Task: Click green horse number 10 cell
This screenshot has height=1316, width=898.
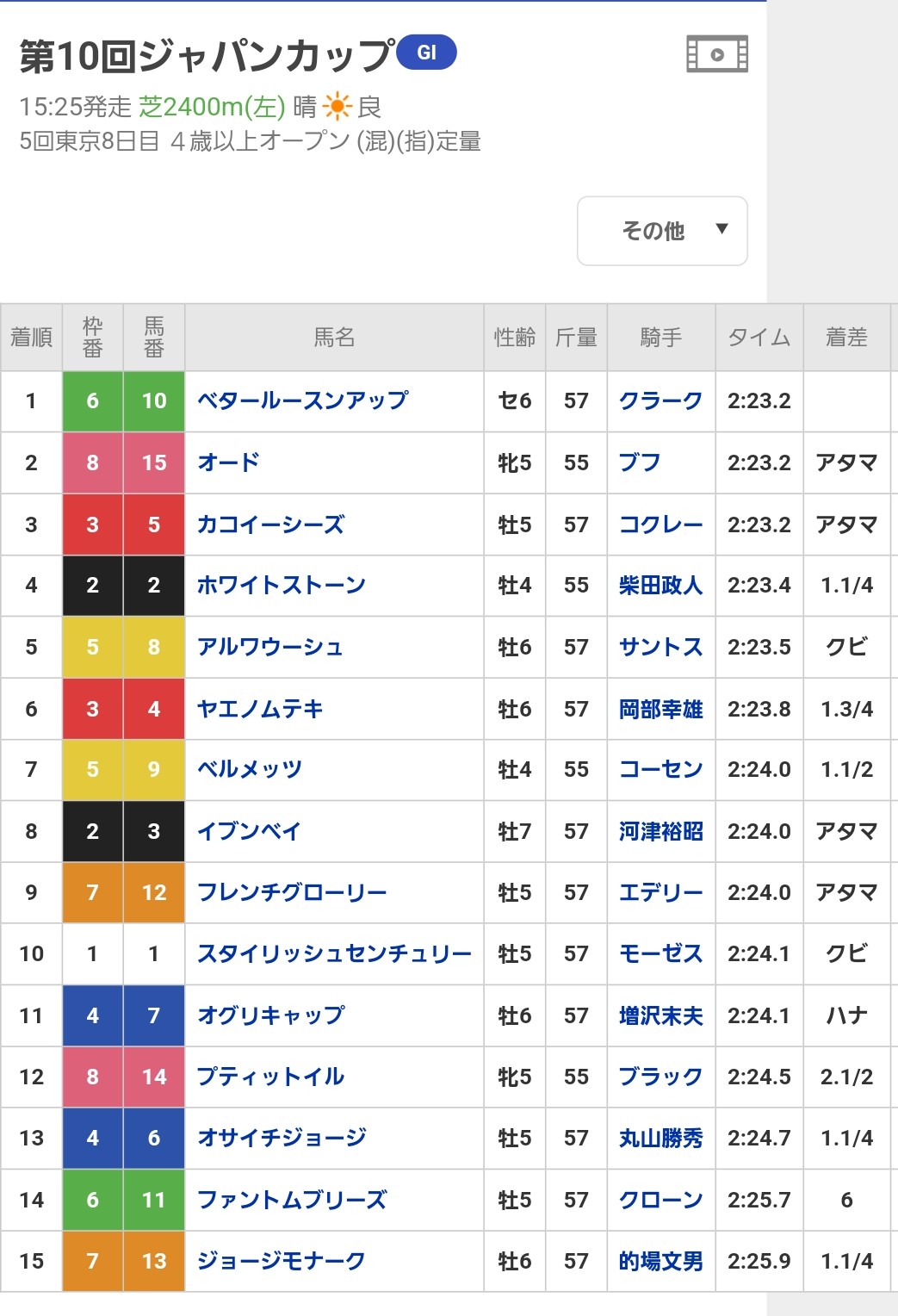Action: pos(154,400)
